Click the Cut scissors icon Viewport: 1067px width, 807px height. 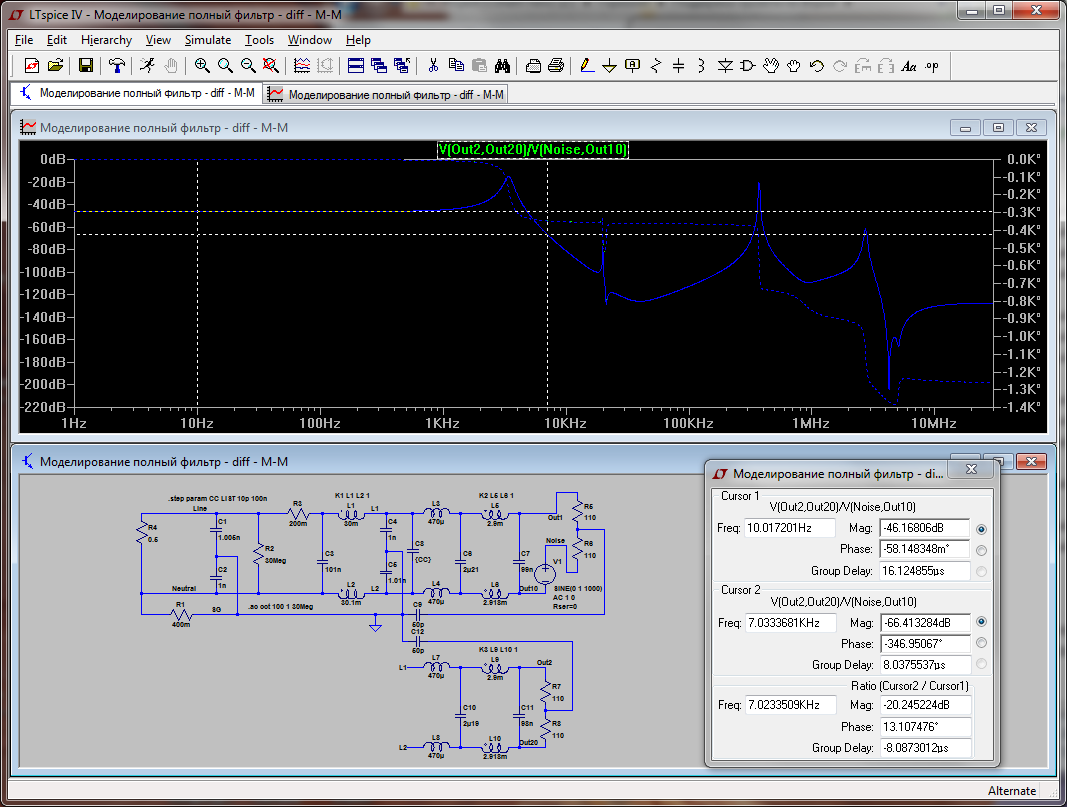click(433, 66)
